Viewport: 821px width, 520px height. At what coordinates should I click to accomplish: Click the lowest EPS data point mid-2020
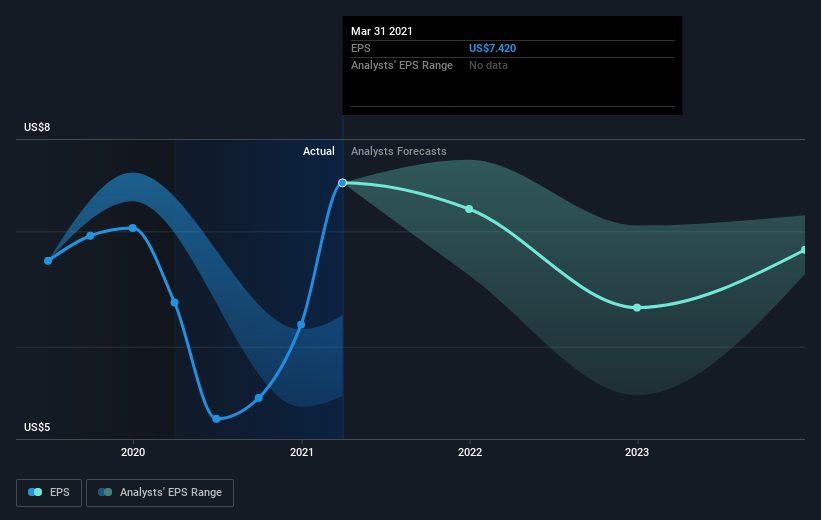(x=216, y=419)
